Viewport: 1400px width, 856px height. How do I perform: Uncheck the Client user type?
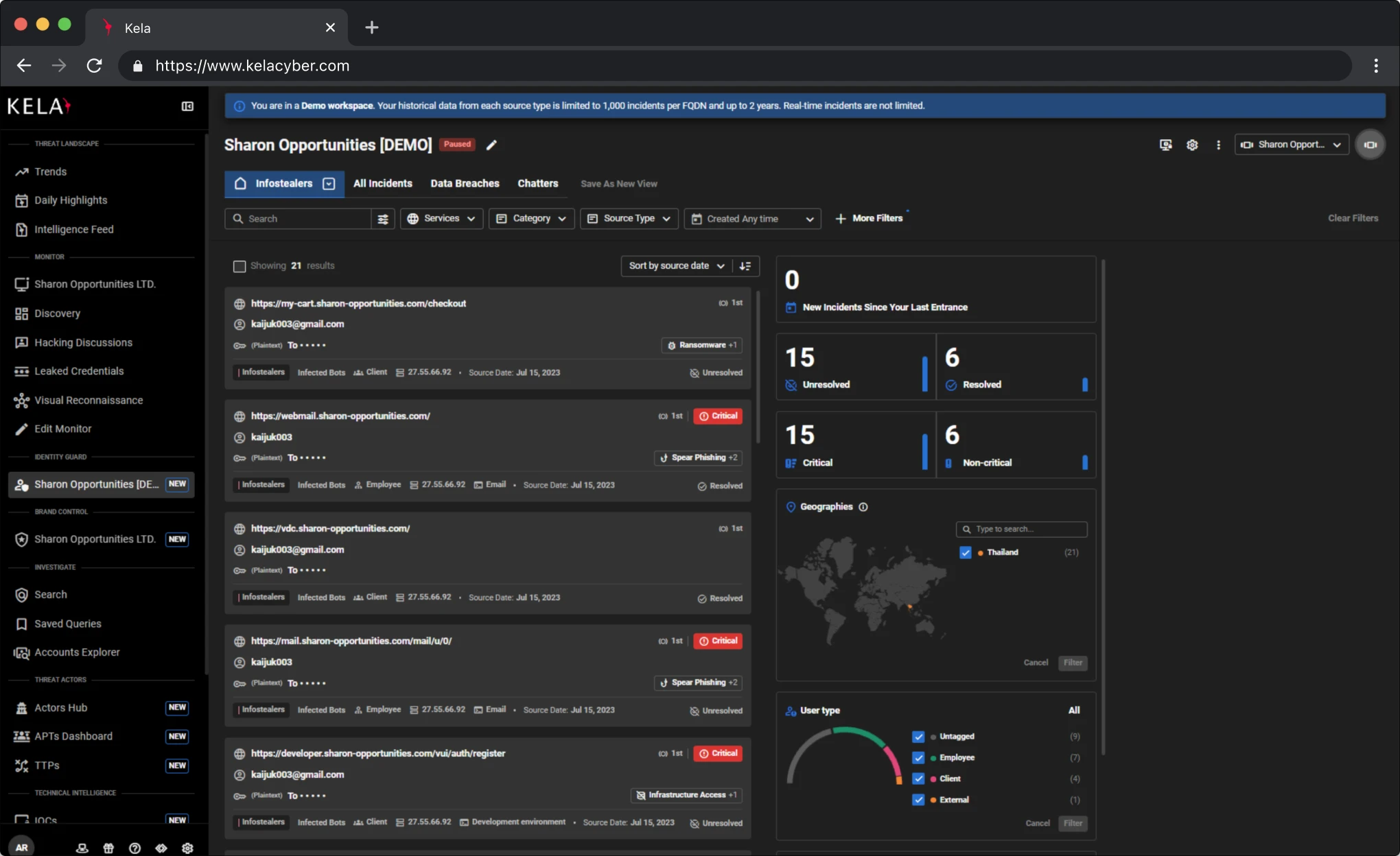coord(918,778)
